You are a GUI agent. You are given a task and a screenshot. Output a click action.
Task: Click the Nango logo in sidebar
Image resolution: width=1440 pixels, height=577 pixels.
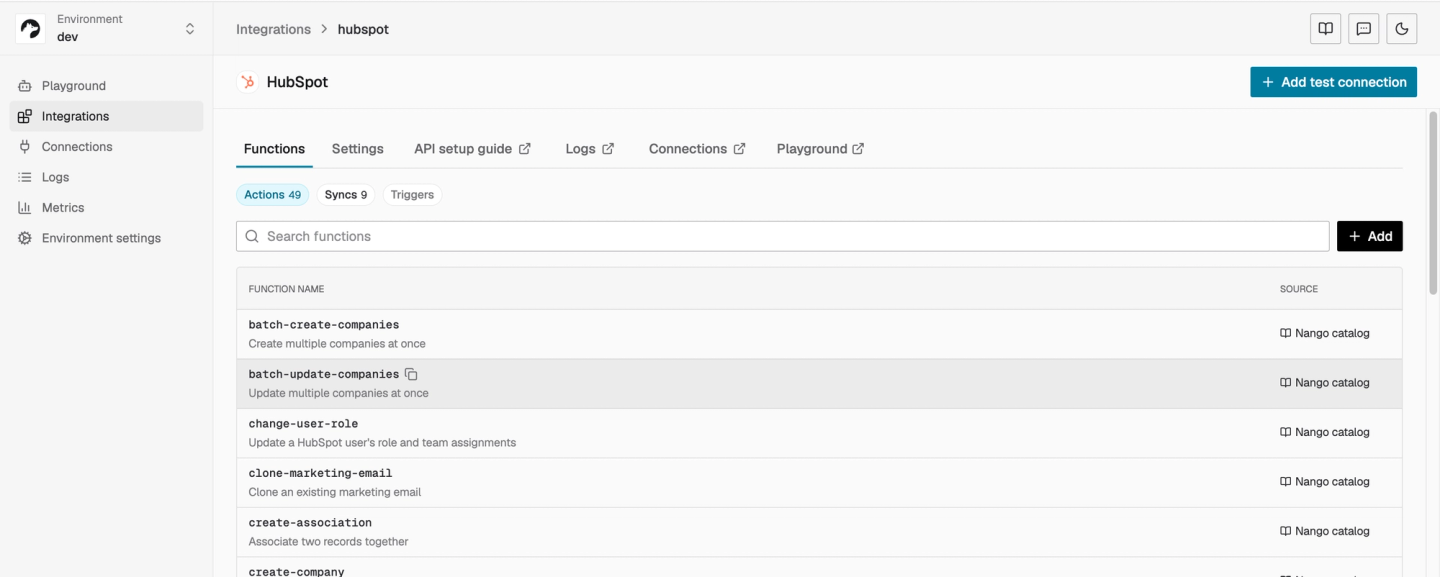[31, 29]
